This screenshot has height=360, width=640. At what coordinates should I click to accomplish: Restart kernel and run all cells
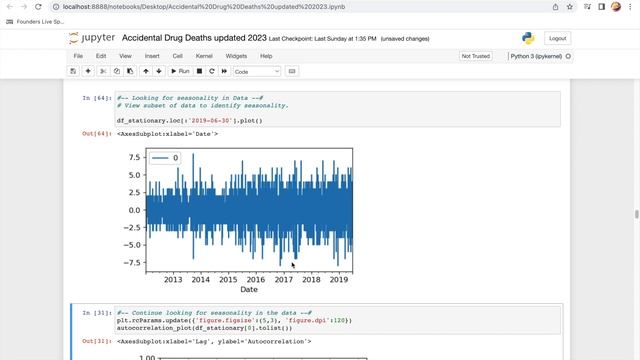224,71
